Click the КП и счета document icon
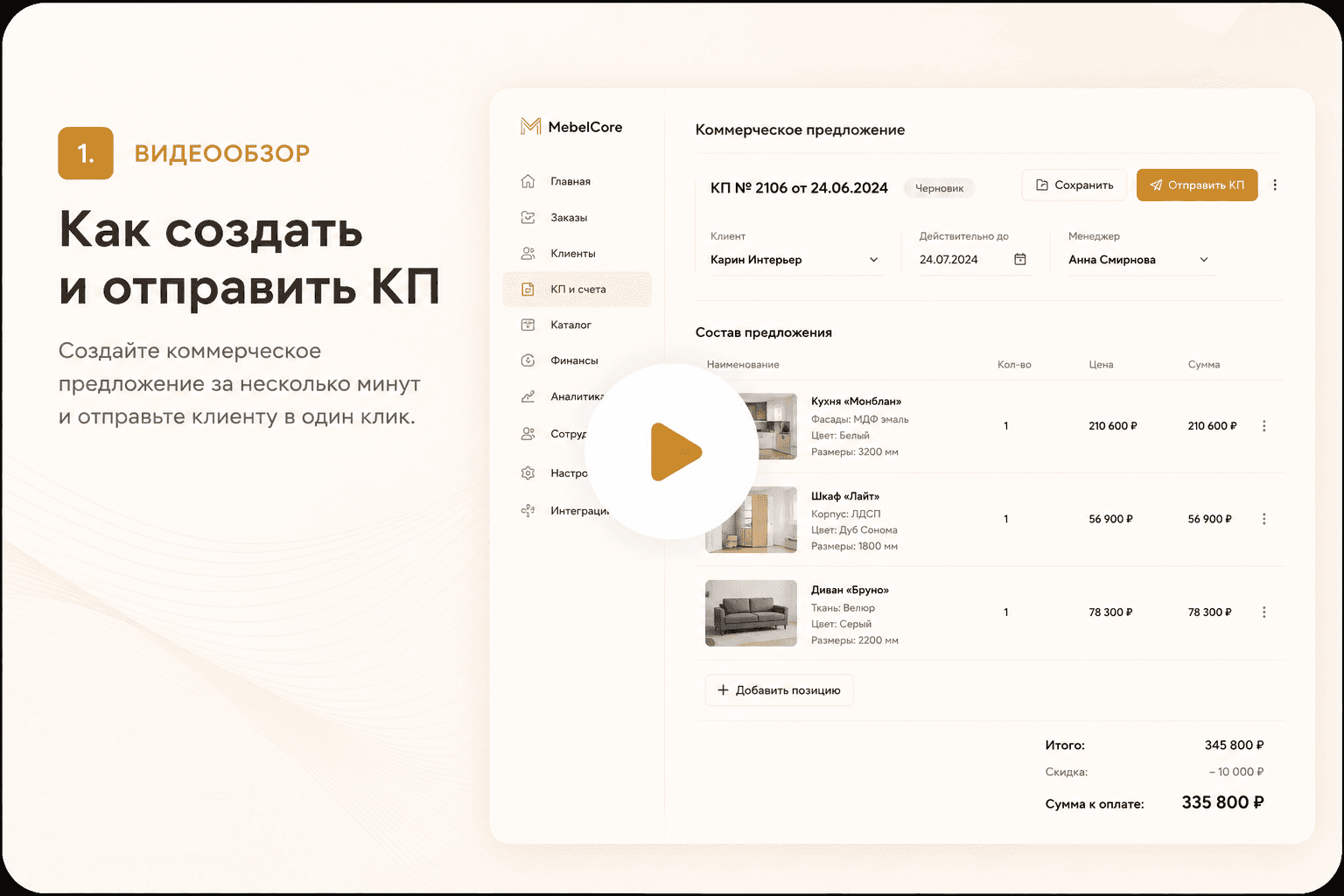 (x=528, y=289)
